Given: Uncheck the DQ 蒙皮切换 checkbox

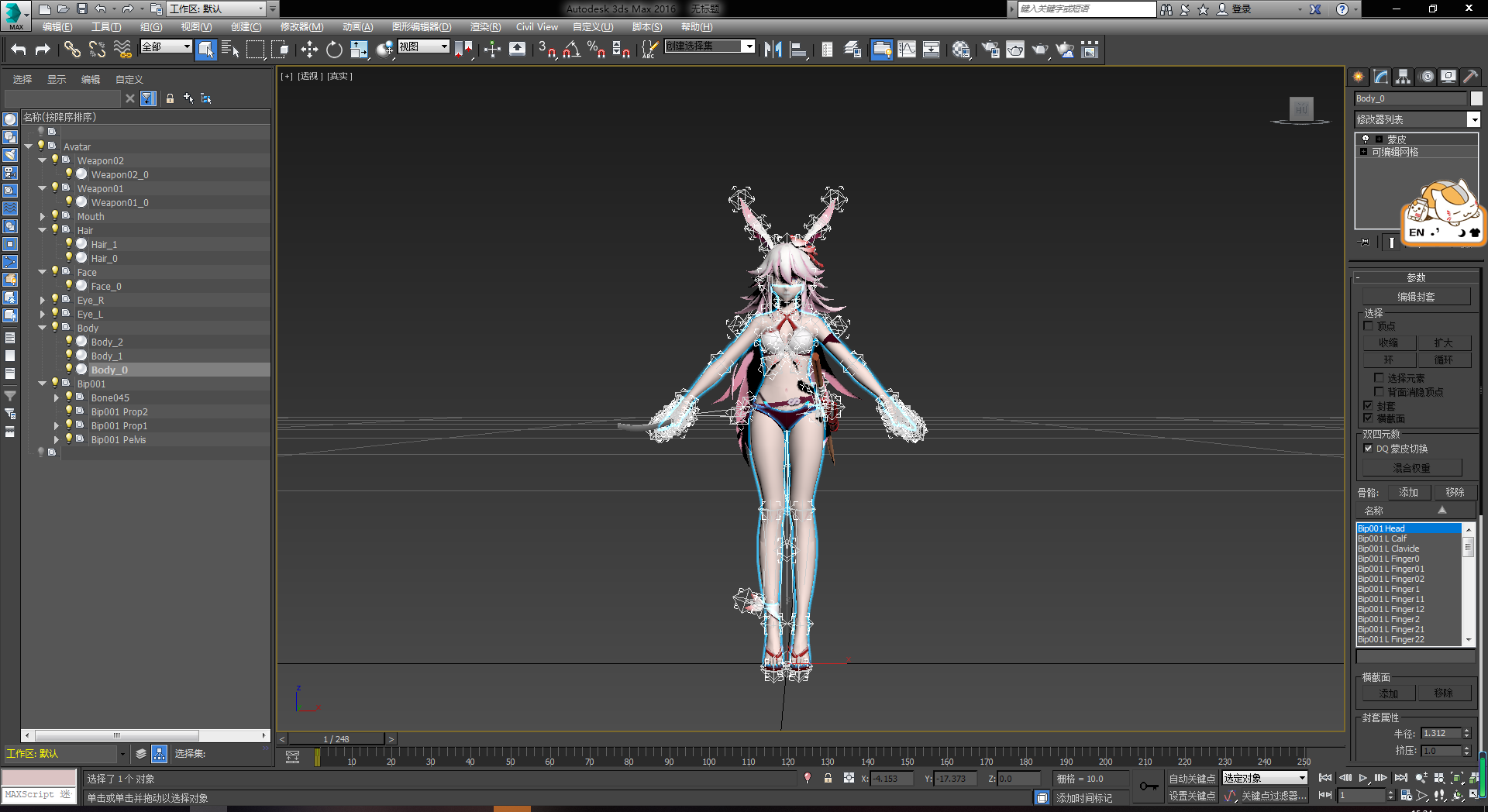Looking at the screenshot, I should click(1369, 449).
